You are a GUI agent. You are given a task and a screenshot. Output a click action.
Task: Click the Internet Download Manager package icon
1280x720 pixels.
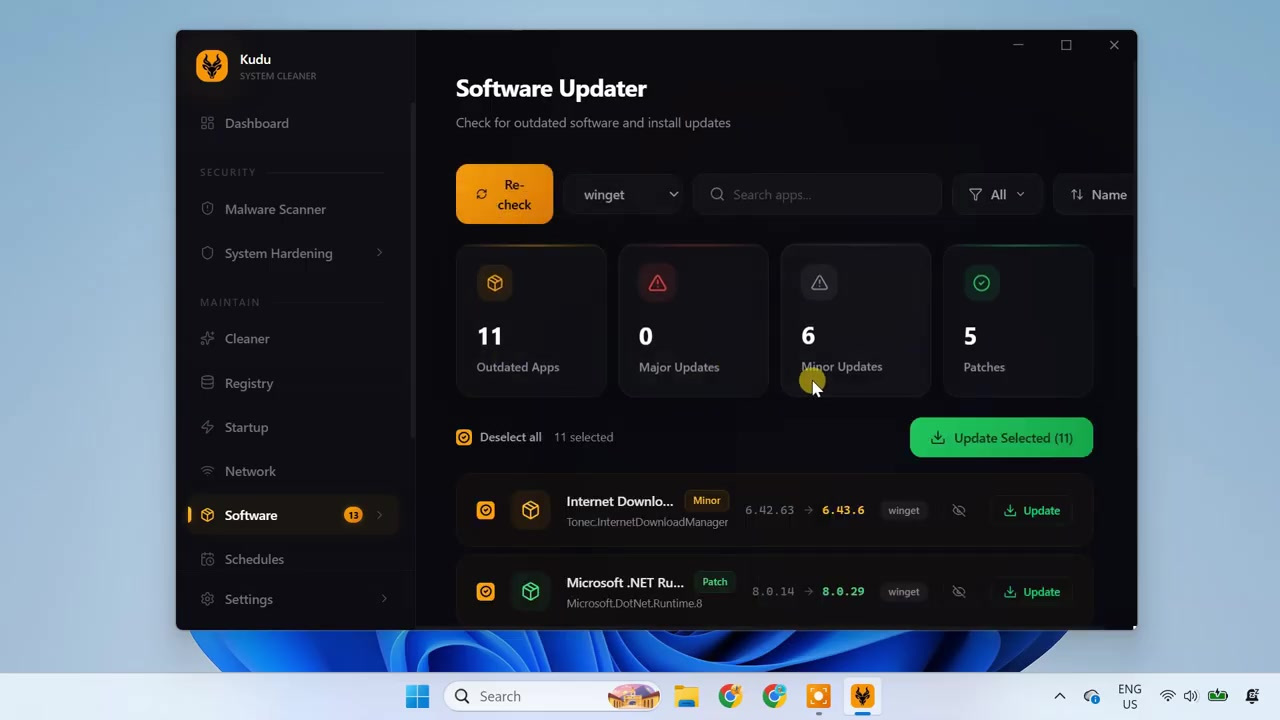point(530,510)
